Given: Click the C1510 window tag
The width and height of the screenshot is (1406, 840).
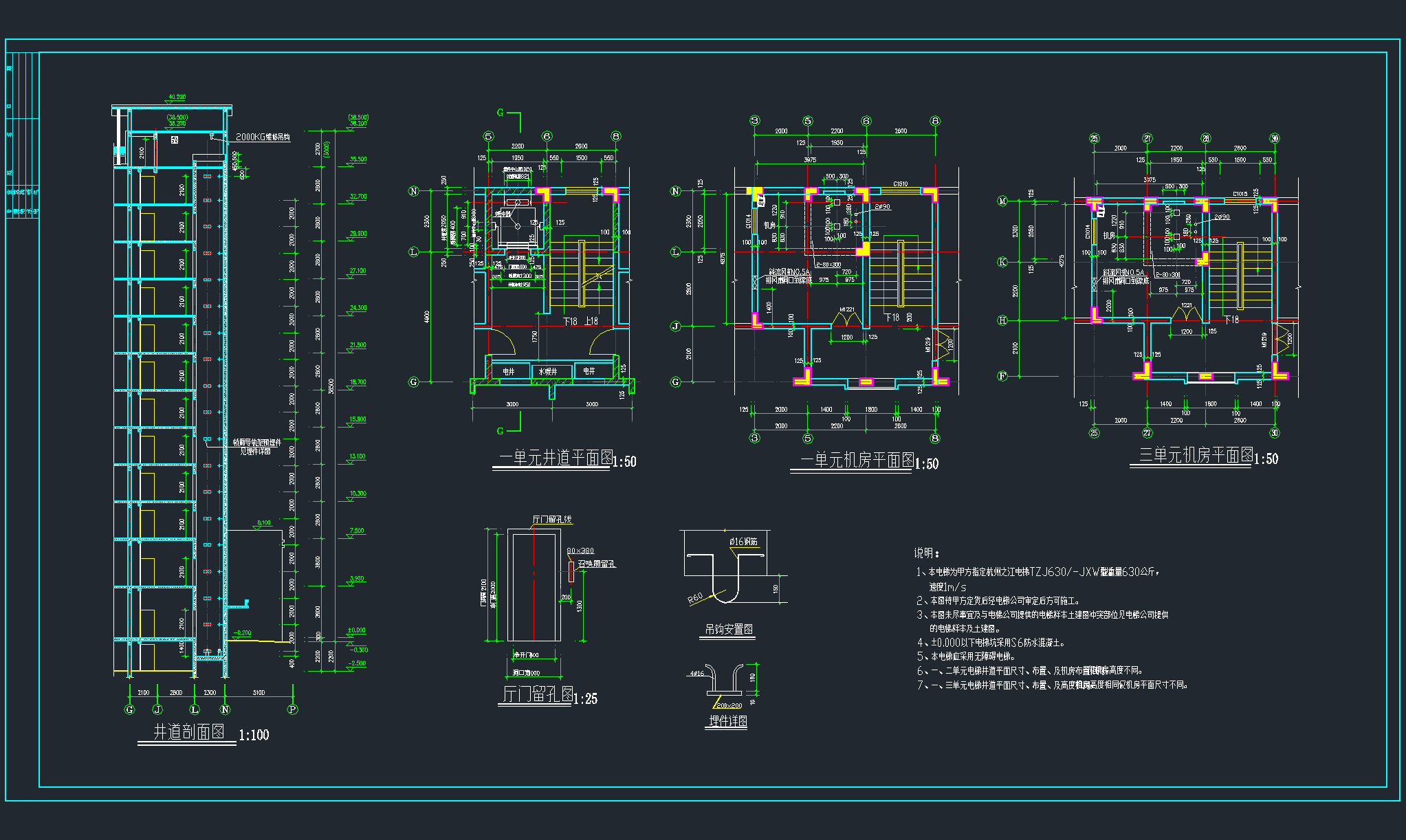Looking at the screenshot, I should pos(900,184).
